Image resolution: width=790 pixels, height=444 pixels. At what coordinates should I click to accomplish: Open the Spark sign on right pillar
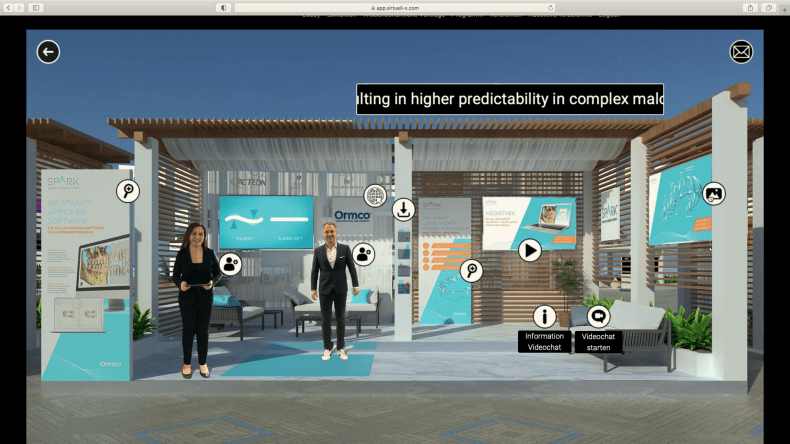coord(610,214)
